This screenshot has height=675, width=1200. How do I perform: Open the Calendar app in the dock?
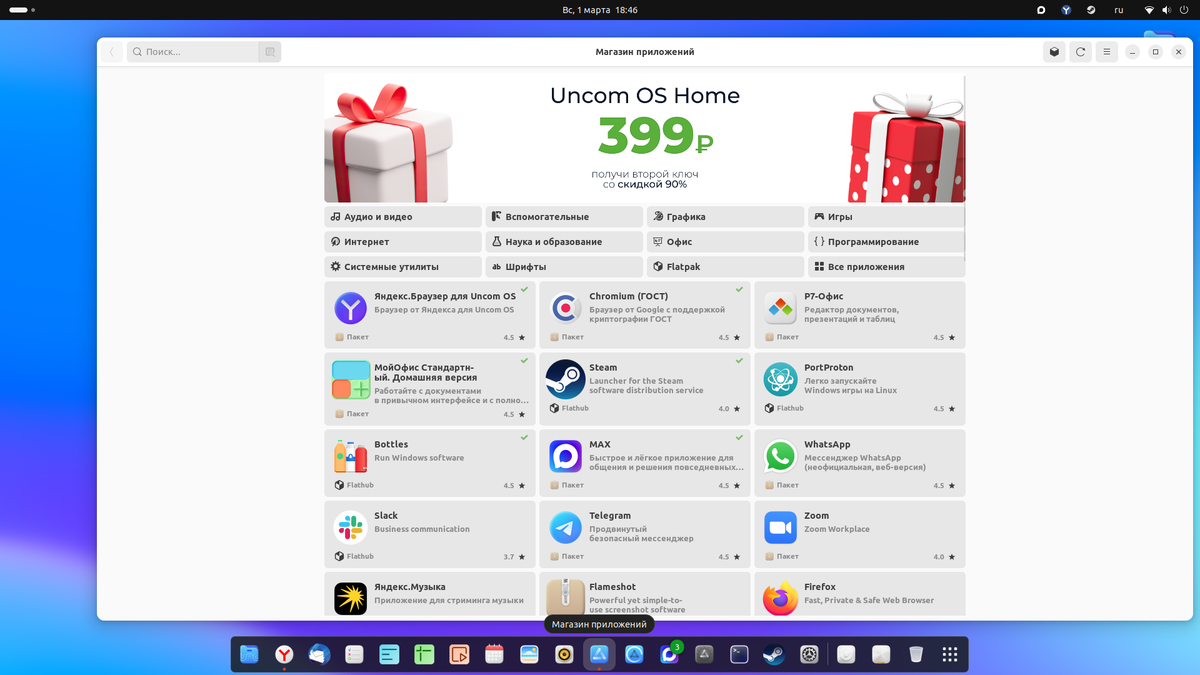pyautogui.click(x=494, y=655)
